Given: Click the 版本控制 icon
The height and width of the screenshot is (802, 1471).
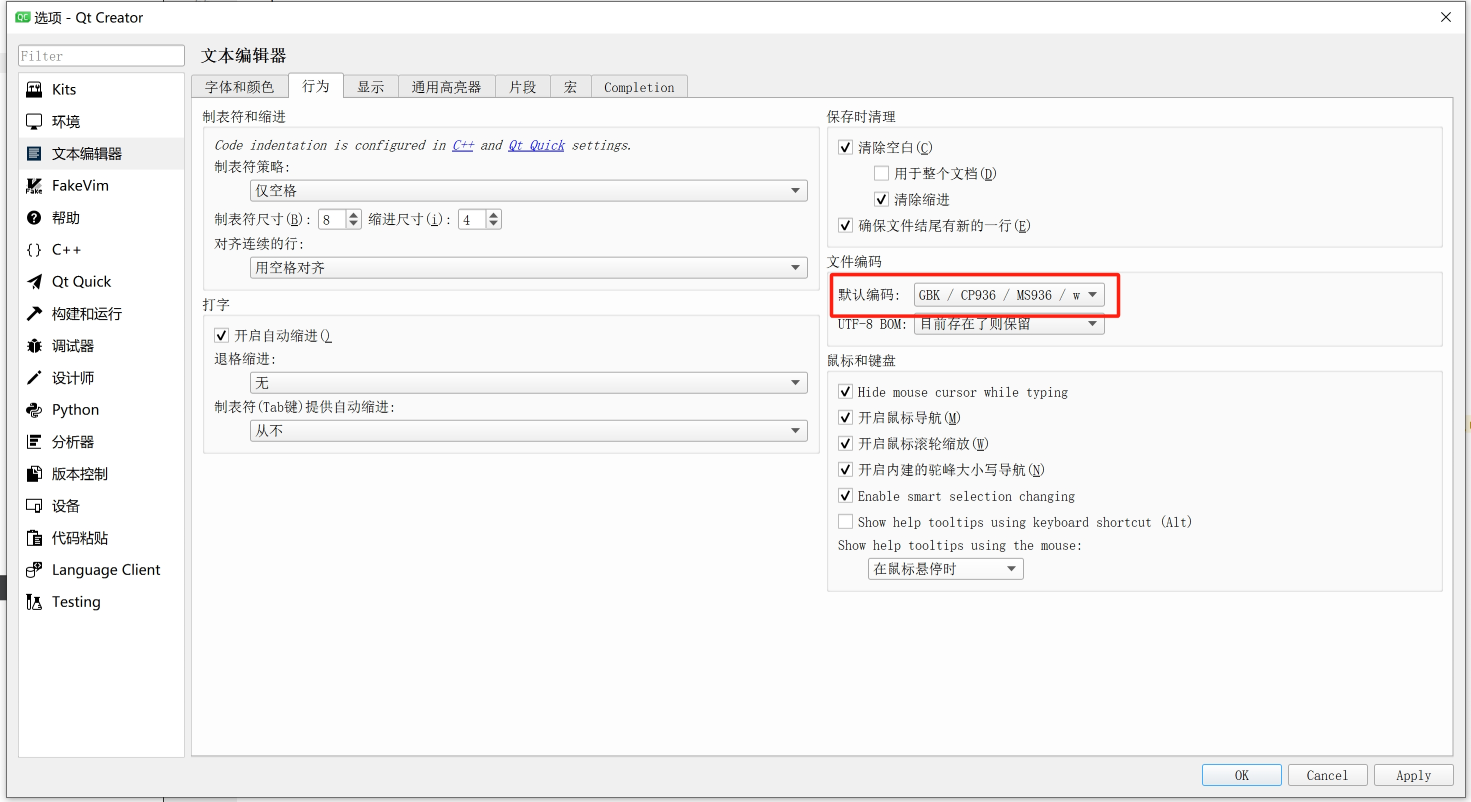Looking at the screenshot, I should pos(34,473).
